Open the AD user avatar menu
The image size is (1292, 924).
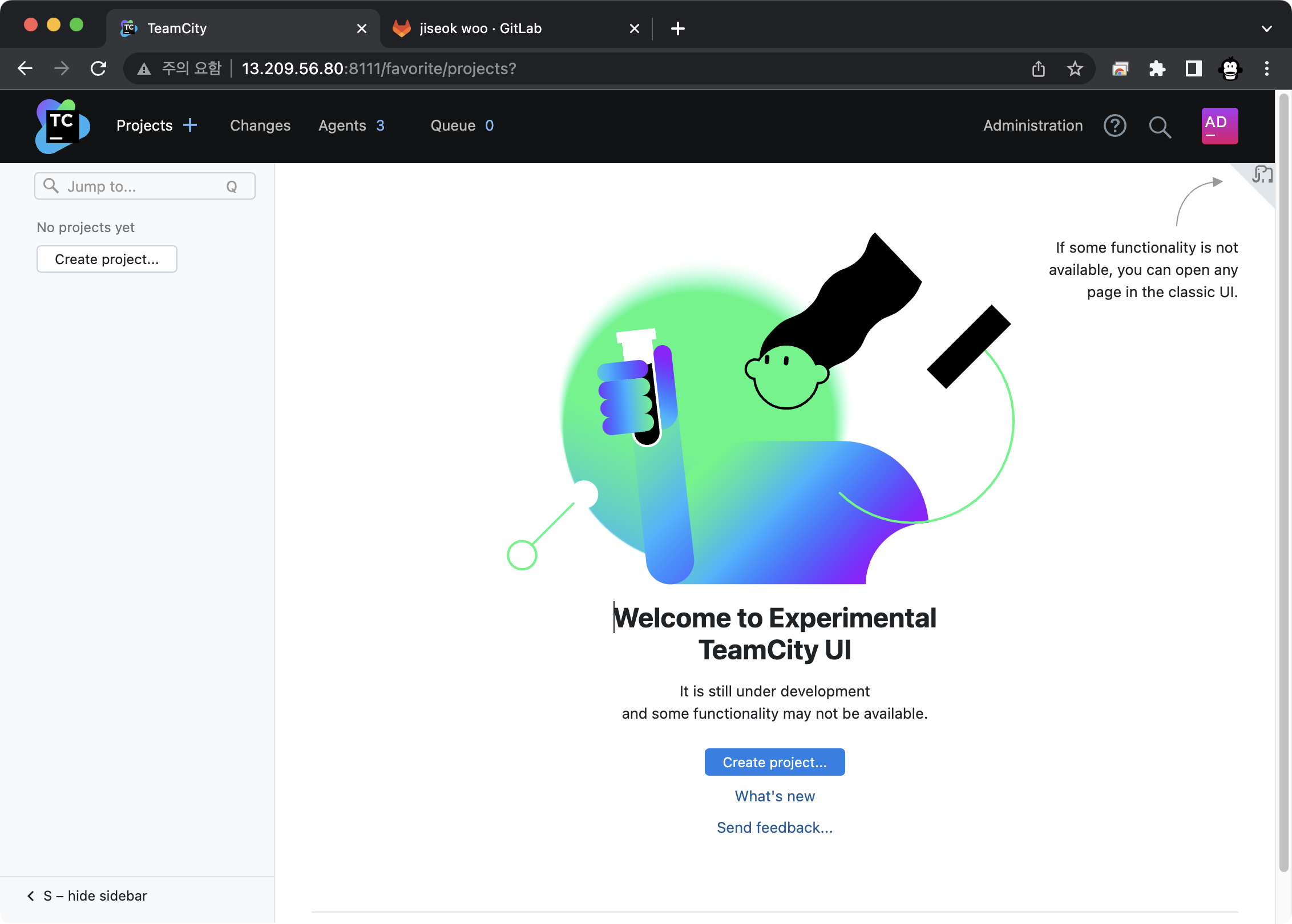point(1220,125)
